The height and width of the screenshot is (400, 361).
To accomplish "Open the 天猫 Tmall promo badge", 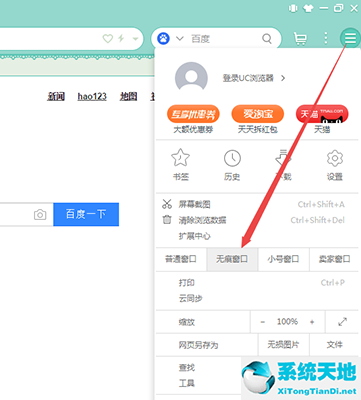I will pos(322,114).
